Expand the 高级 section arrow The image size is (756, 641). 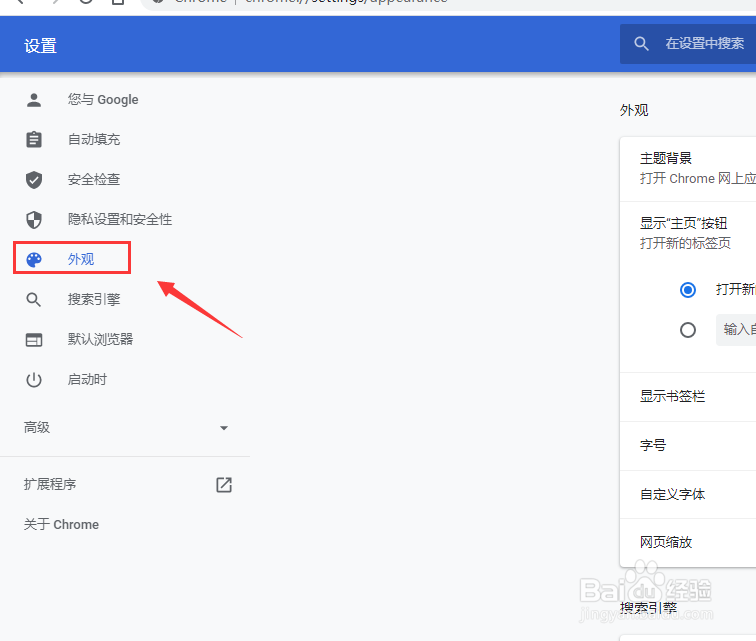[x=224, y=428]
